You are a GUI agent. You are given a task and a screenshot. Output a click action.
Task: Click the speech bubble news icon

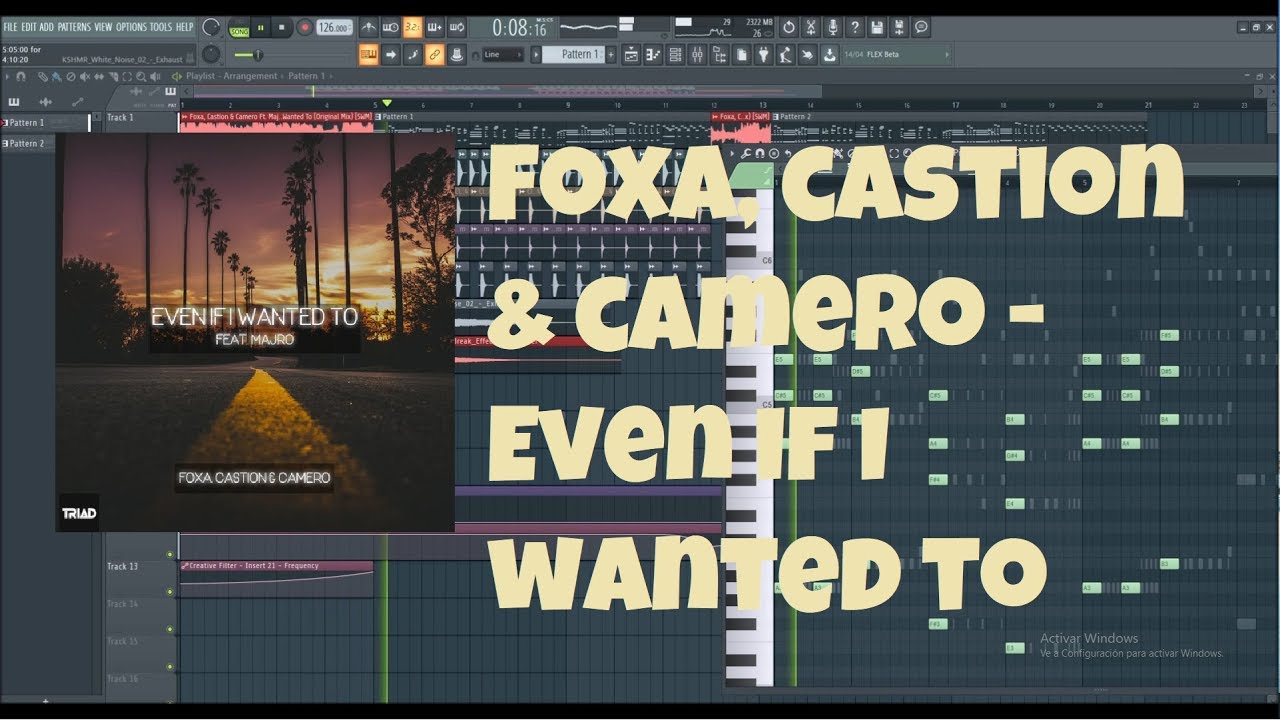[x=921, y=28]
